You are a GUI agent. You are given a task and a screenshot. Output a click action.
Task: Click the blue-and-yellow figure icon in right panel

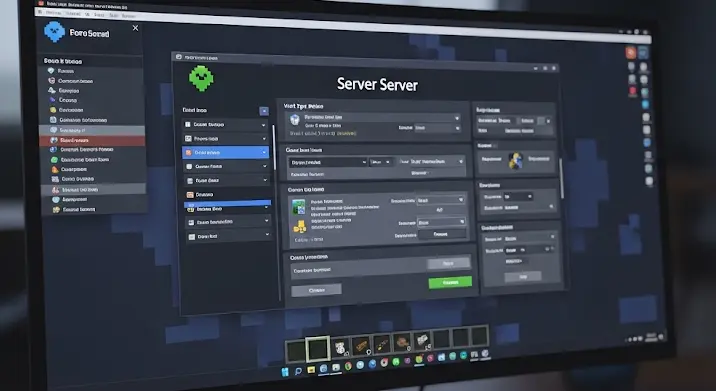[516, 161]
